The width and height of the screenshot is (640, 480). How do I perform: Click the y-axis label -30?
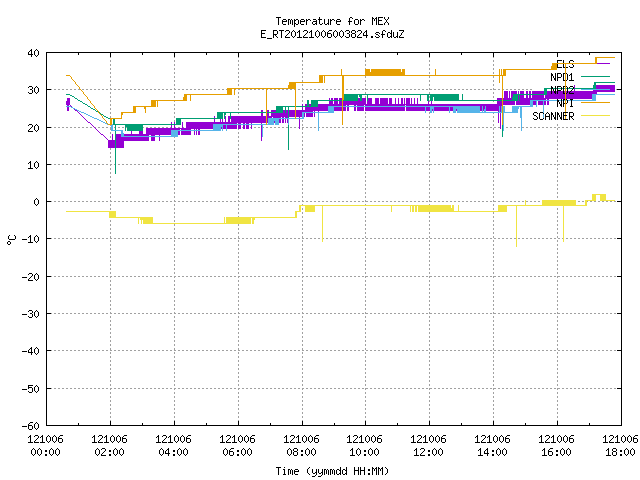31,314
